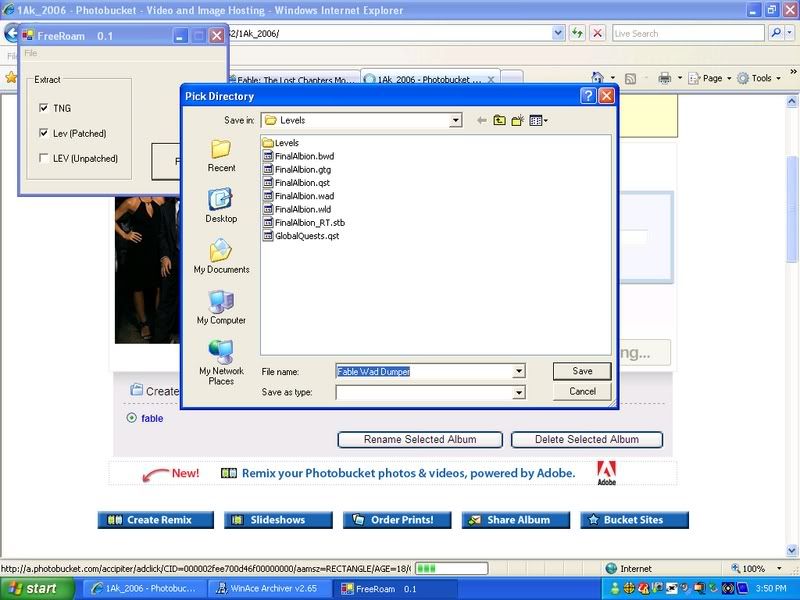This screenshot has height=600, width=800.
Task: Select FinalAlbion.wad file
Action: [x=298, y=196]
